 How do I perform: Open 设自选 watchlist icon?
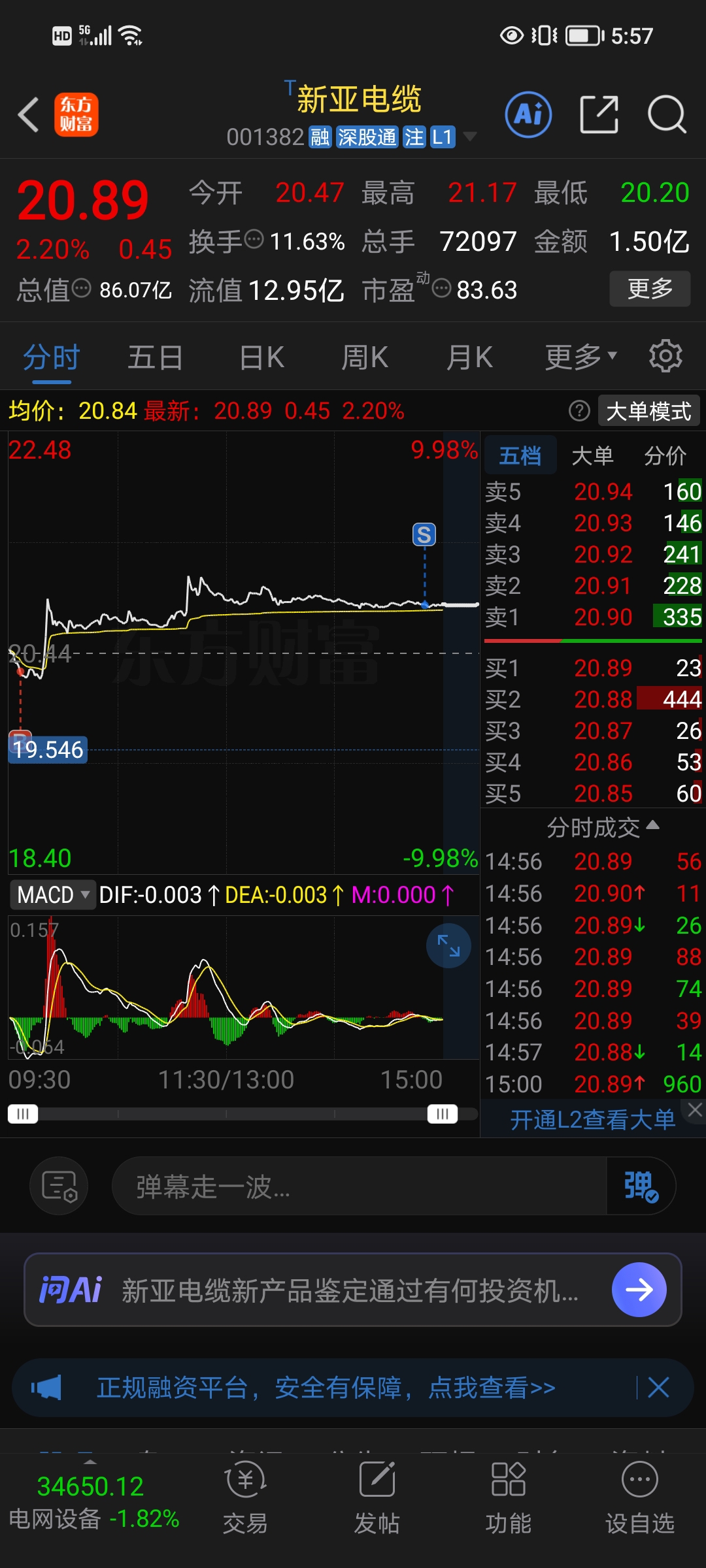[639, 1497]
